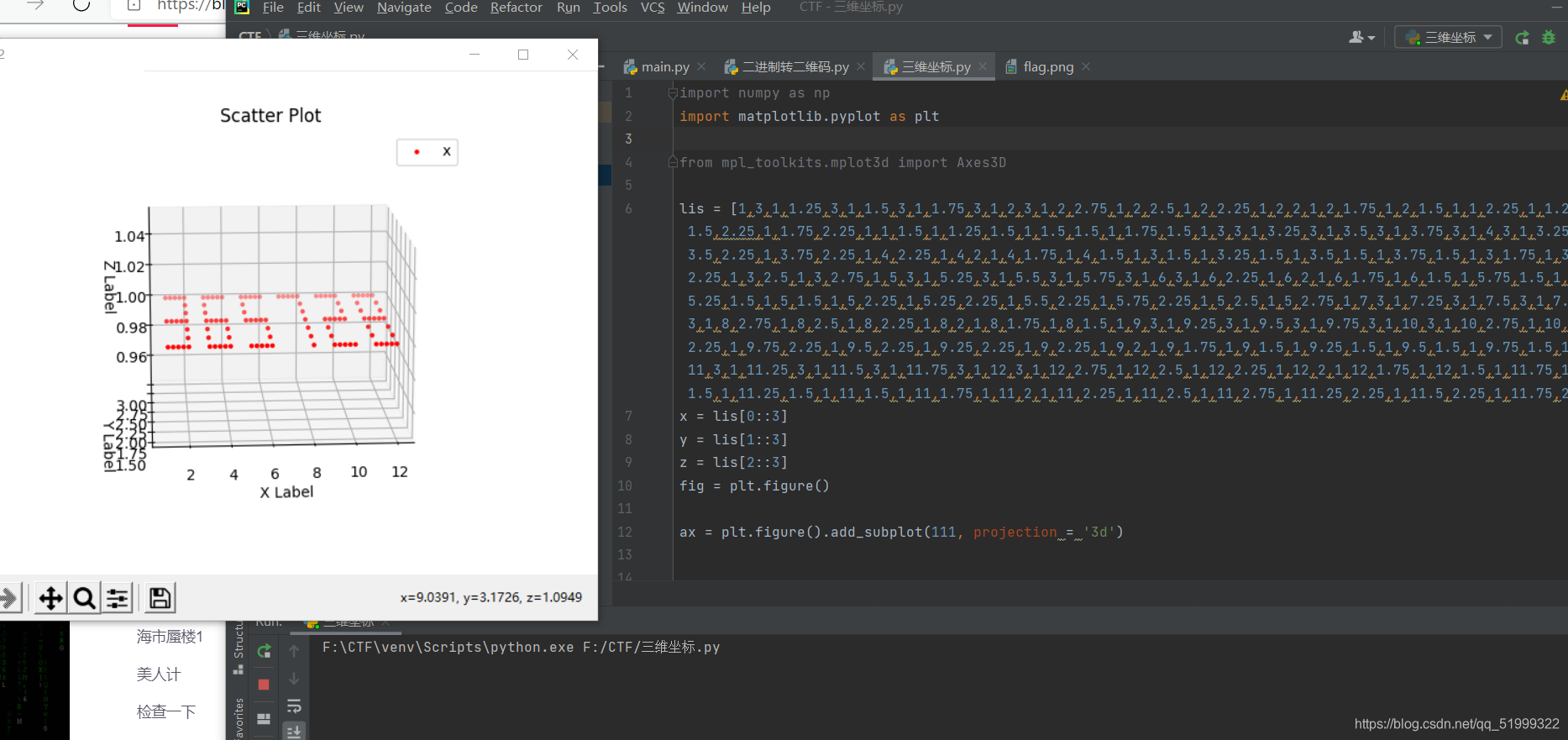Open the Navigate menu

404,8
